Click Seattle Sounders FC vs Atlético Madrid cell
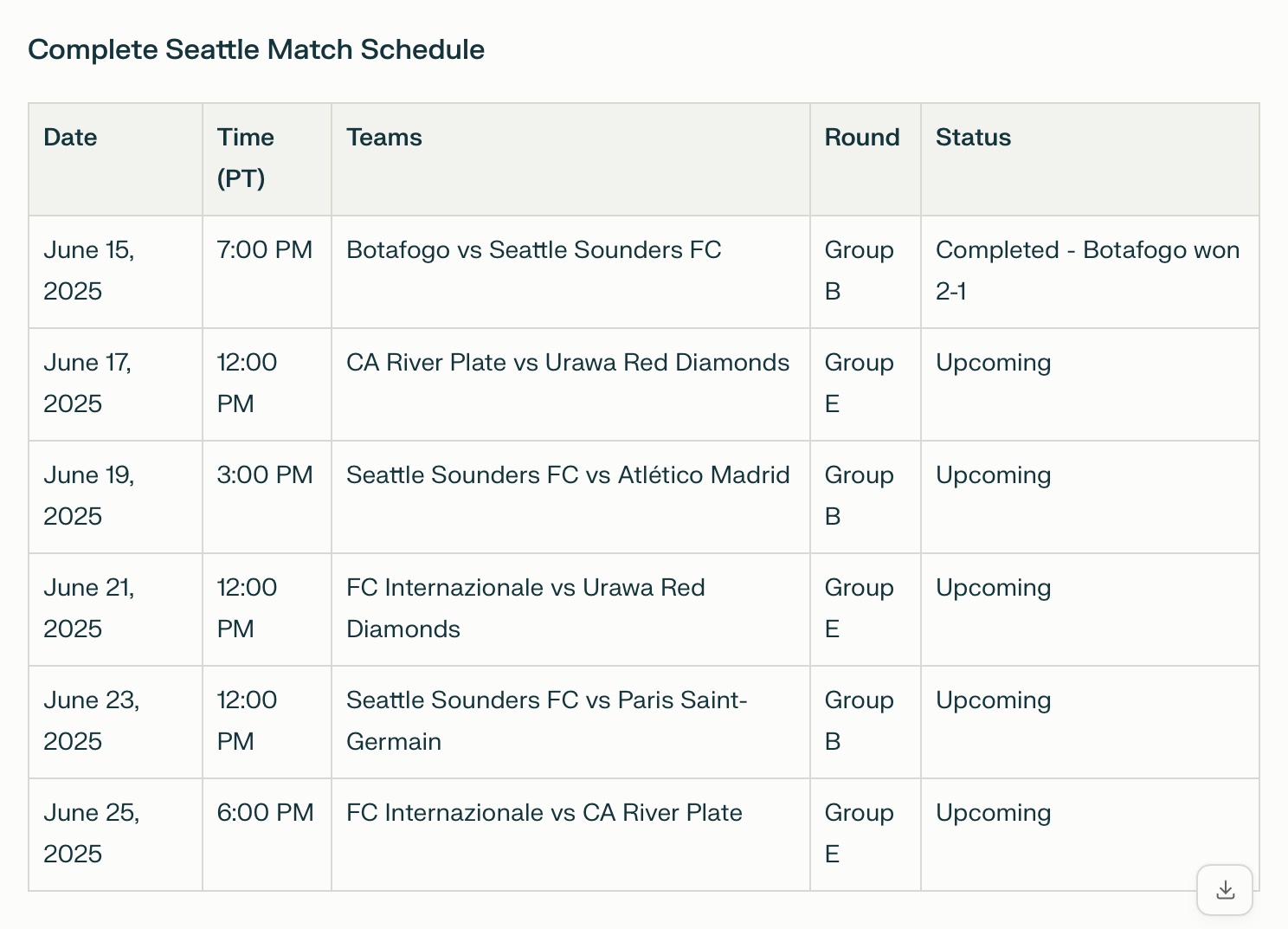1288x929 pixels. click(568, 475)
